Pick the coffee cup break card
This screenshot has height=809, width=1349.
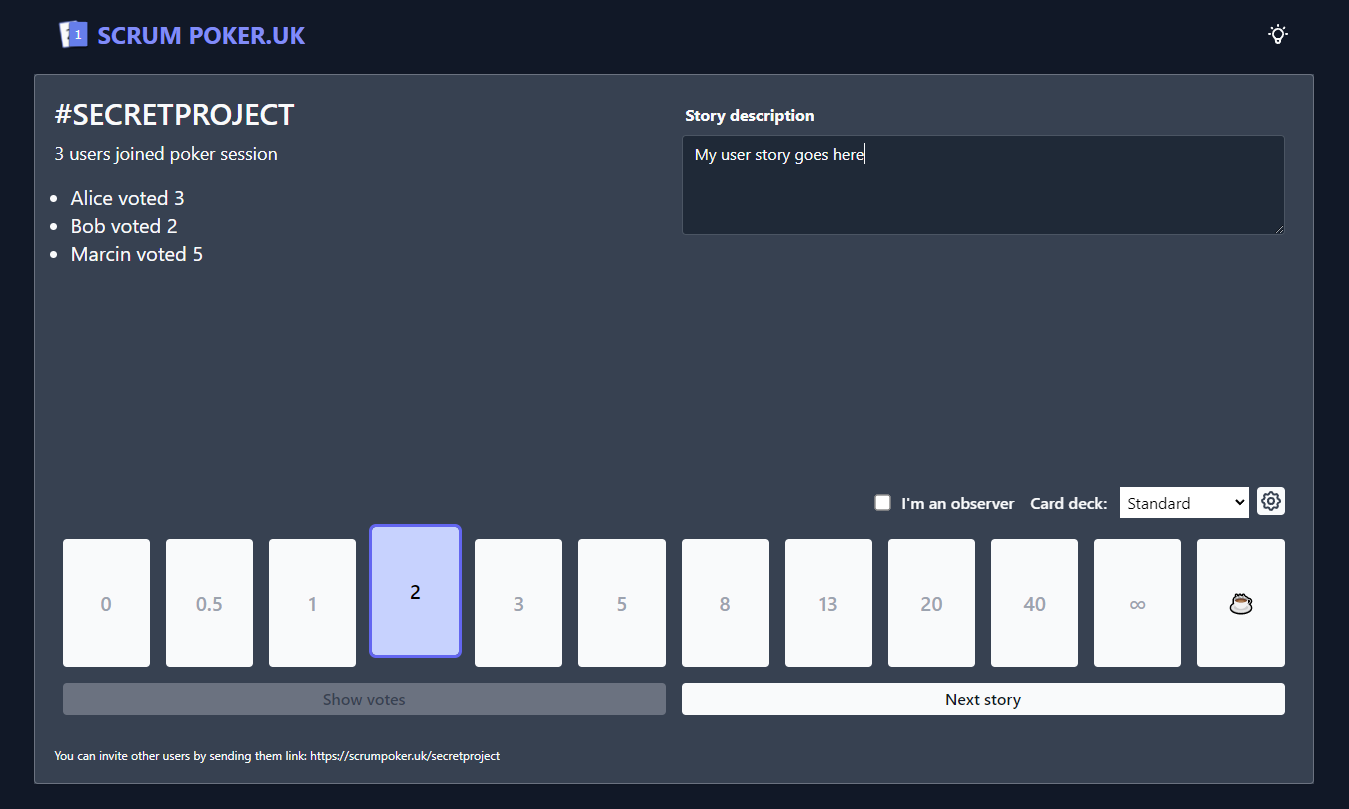click(1240, 603)
